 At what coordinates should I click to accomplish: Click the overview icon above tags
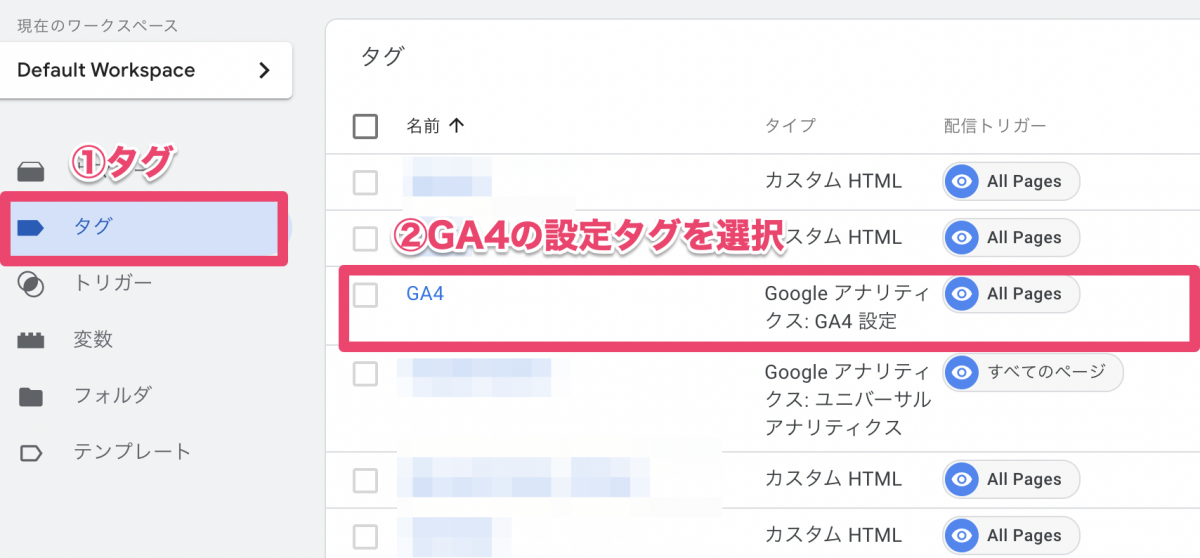(x=32, y=172)
